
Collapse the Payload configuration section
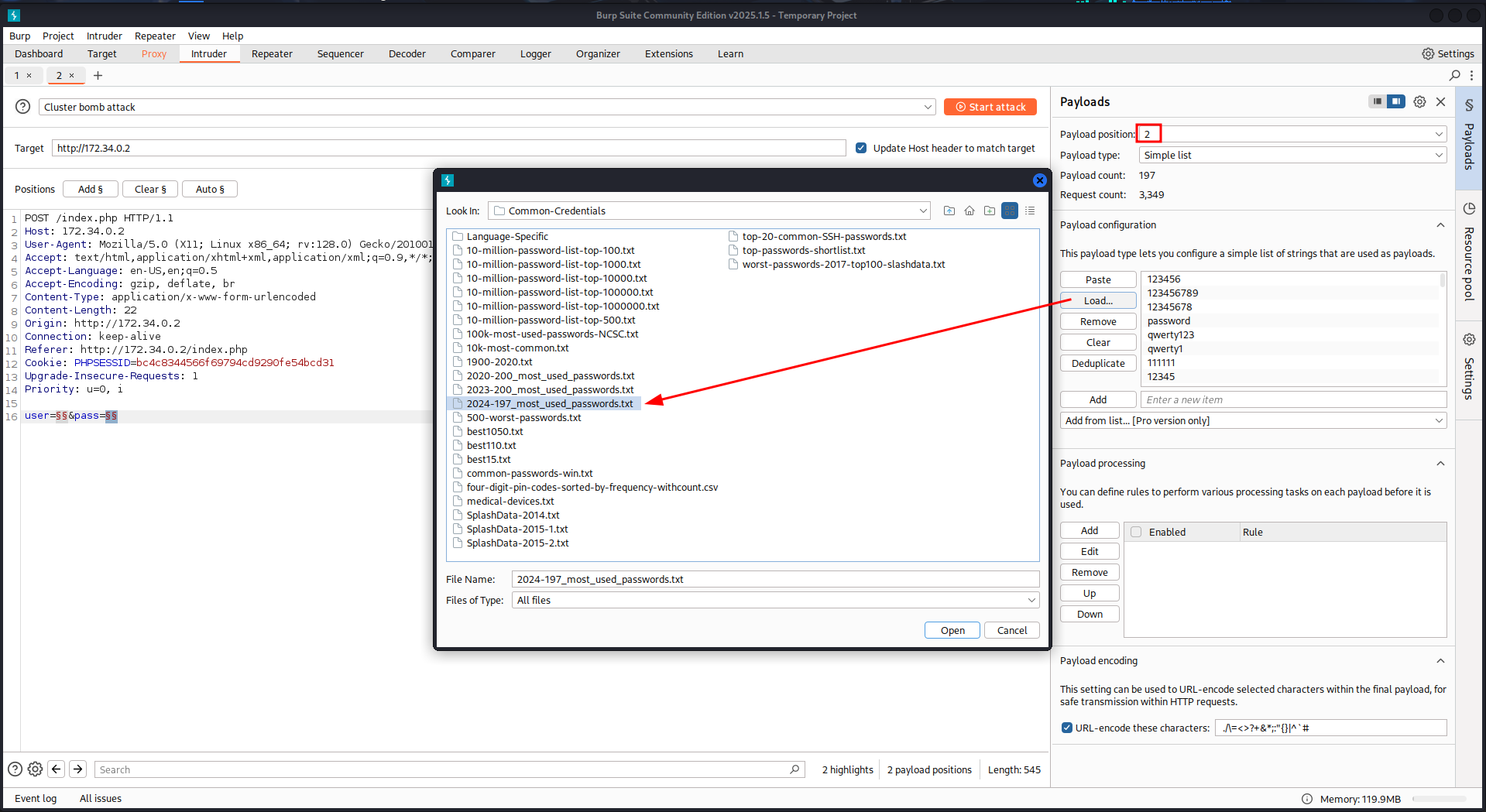1440,225
